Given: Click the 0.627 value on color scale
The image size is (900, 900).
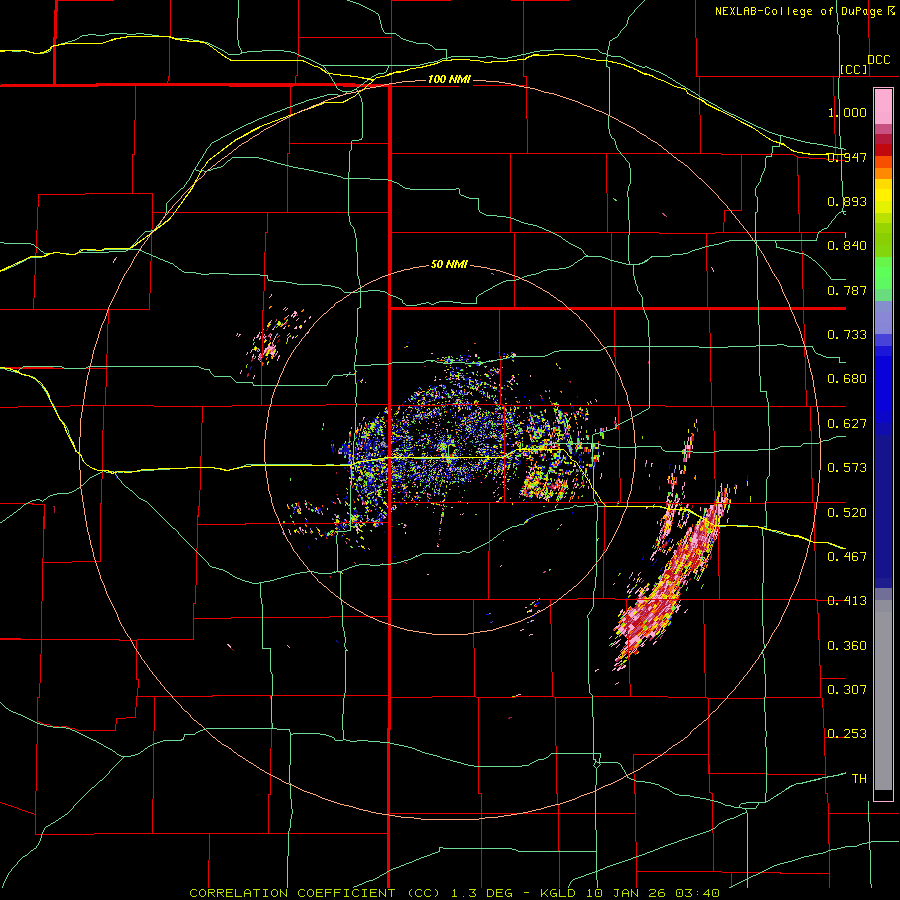Looking at the screenshot, I should pyautogui.click(x=847, y=424).
